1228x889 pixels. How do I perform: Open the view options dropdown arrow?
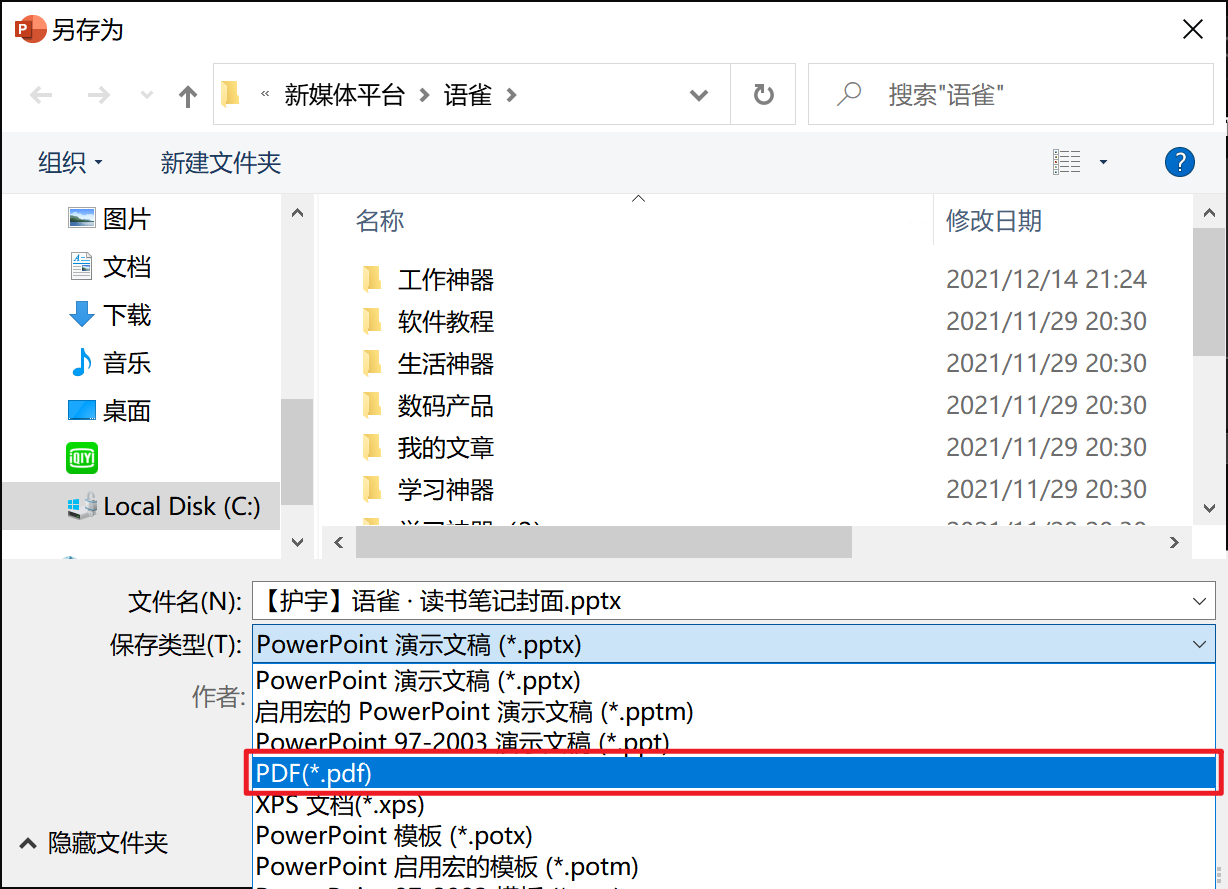coord(1103,162)
